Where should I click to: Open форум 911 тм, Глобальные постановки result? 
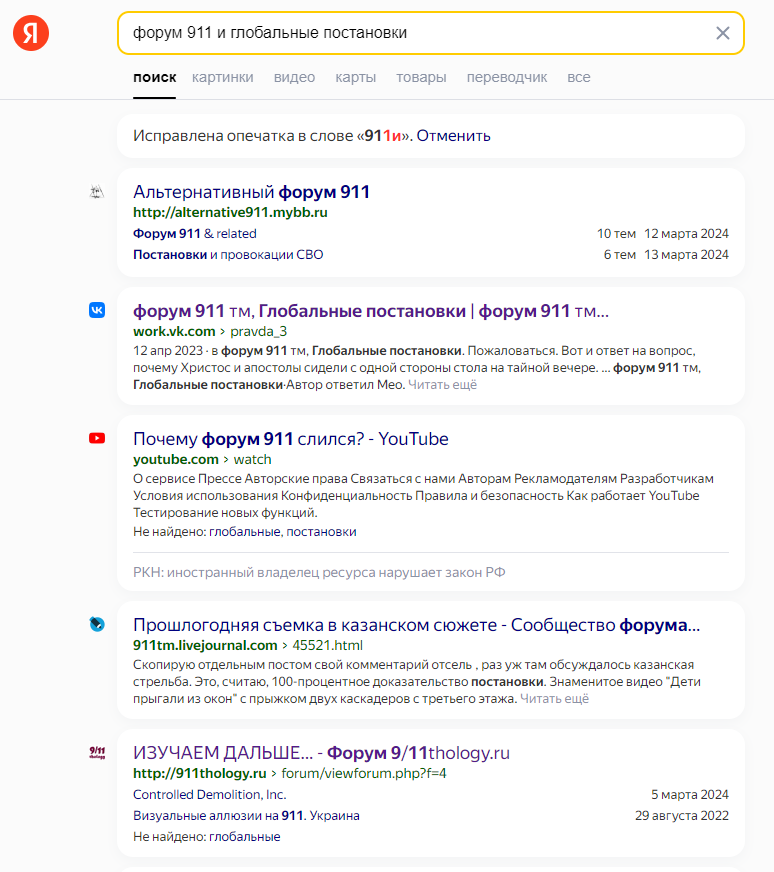tap(371, 311)
